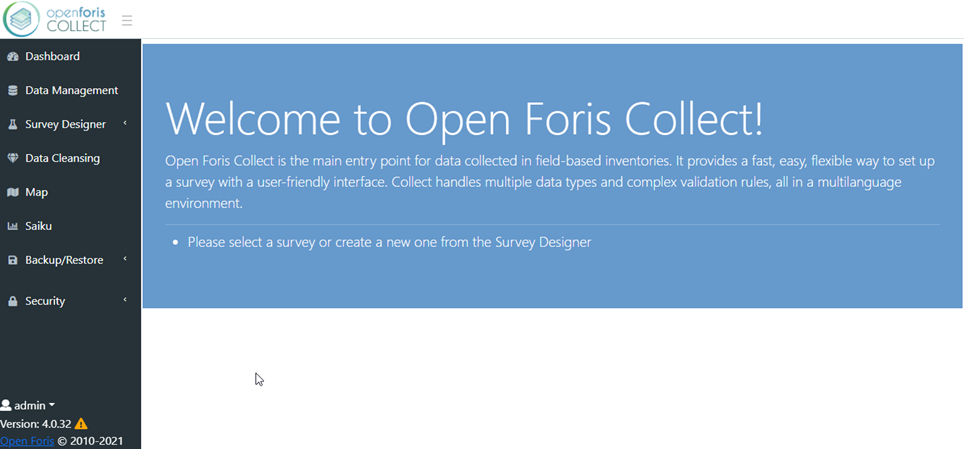Go to the Data Cleansing section
The image size is (964, 449).
click(x=70, y=159)
